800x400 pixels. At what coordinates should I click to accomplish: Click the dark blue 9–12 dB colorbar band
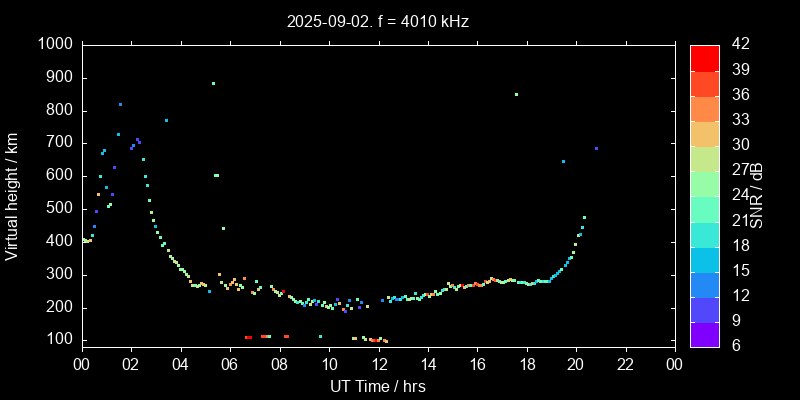[x=704, y=309]
